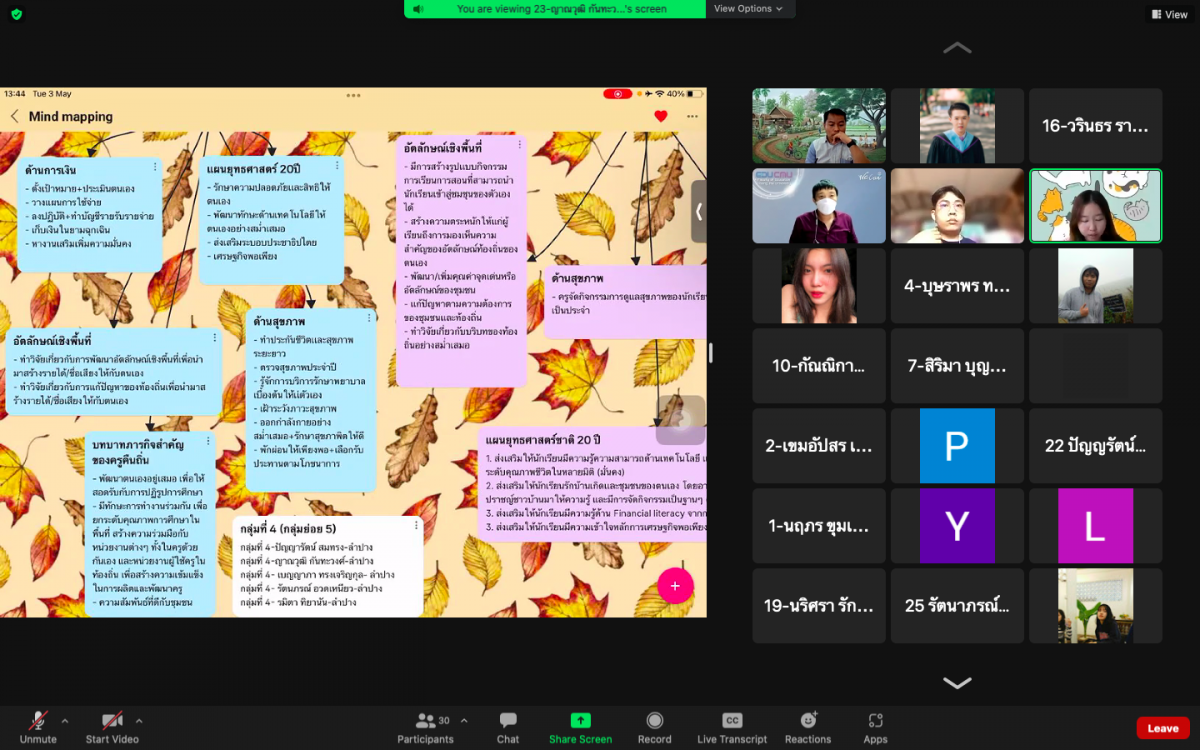Go back using the chevron beside Mind mapping

(x=14, y=116)
